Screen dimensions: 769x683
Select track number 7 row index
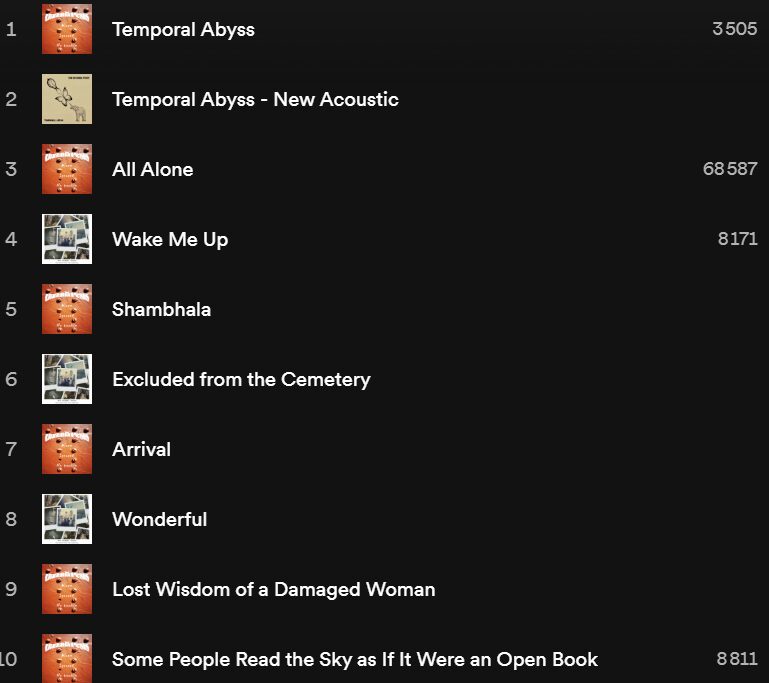coord(11,449)
